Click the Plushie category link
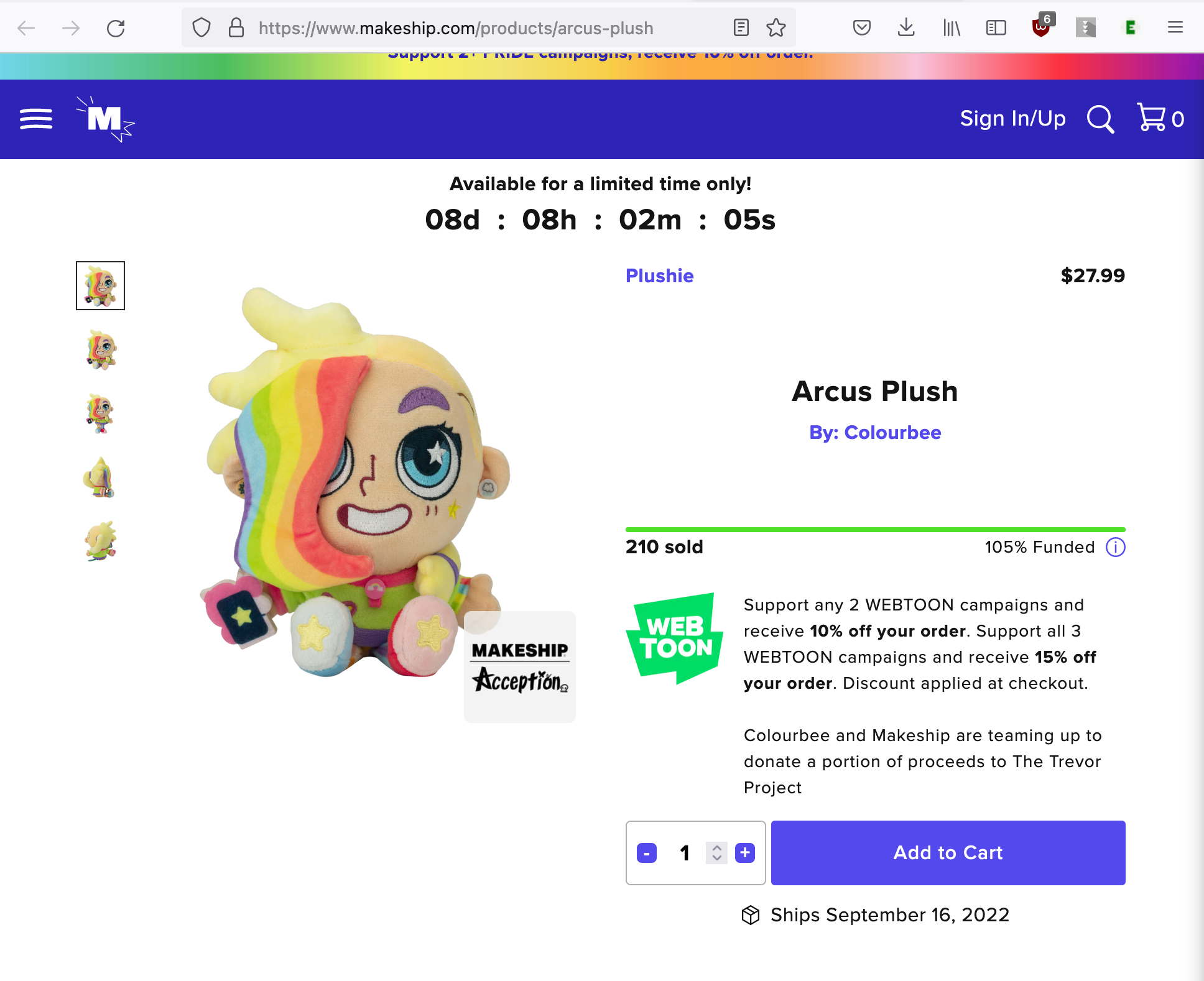The image size is (1204, 981). (659, 275)
